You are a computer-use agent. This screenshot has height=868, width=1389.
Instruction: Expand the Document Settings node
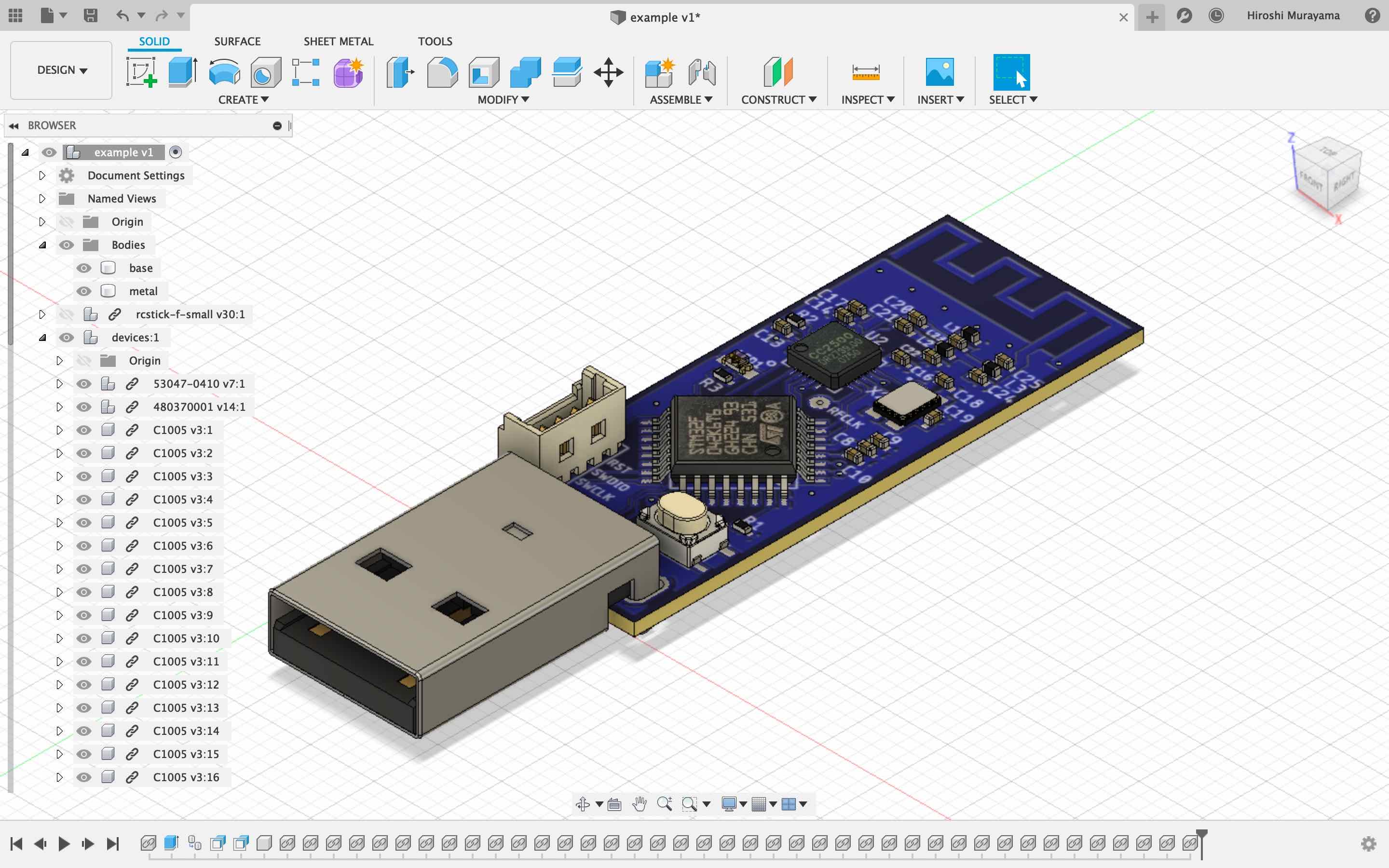coord(42,176)
